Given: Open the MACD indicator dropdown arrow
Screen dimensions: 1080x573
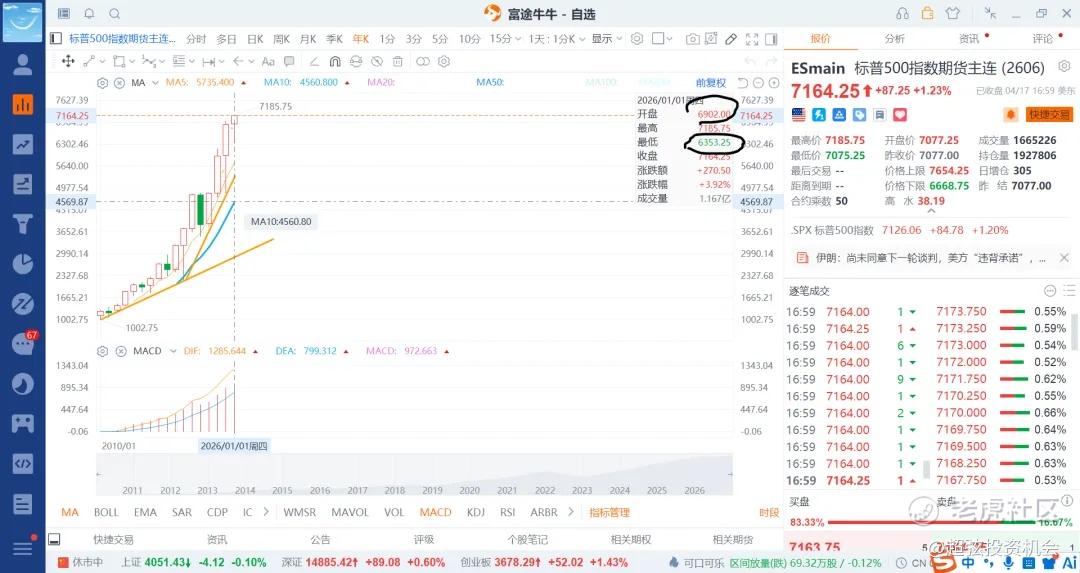Looking at the screenshot, I should point(173,351).
